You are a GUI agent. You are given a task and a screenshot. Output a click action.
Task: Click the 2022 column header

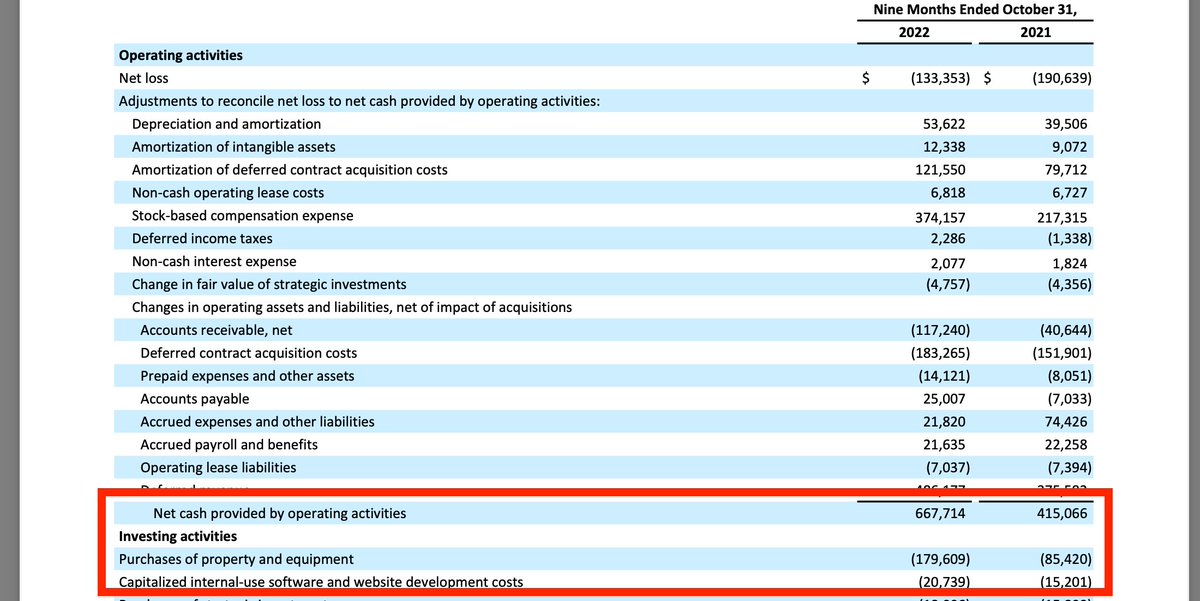tap(913, 32)
